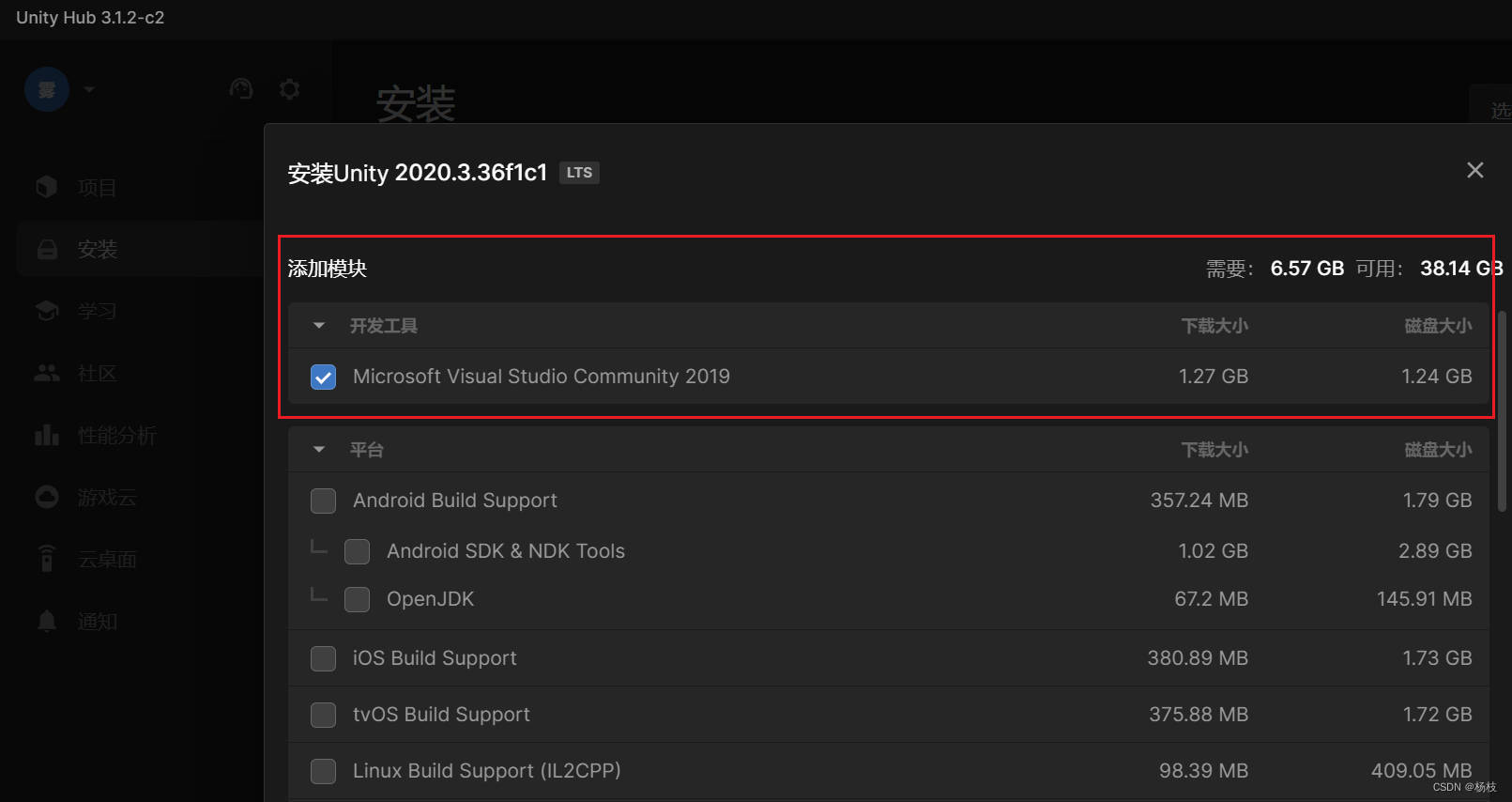Click the OpenJDK label
1512x802 pixels.
click(430, 599)
